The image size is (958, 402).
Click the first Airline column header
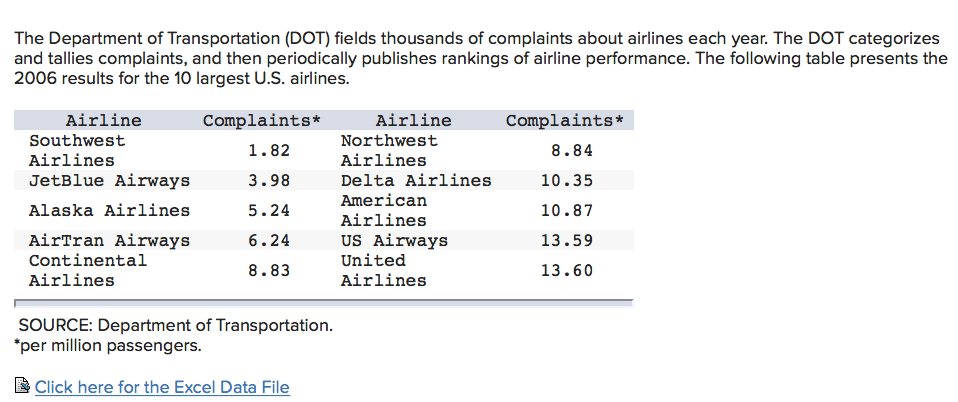click(103, 121)
